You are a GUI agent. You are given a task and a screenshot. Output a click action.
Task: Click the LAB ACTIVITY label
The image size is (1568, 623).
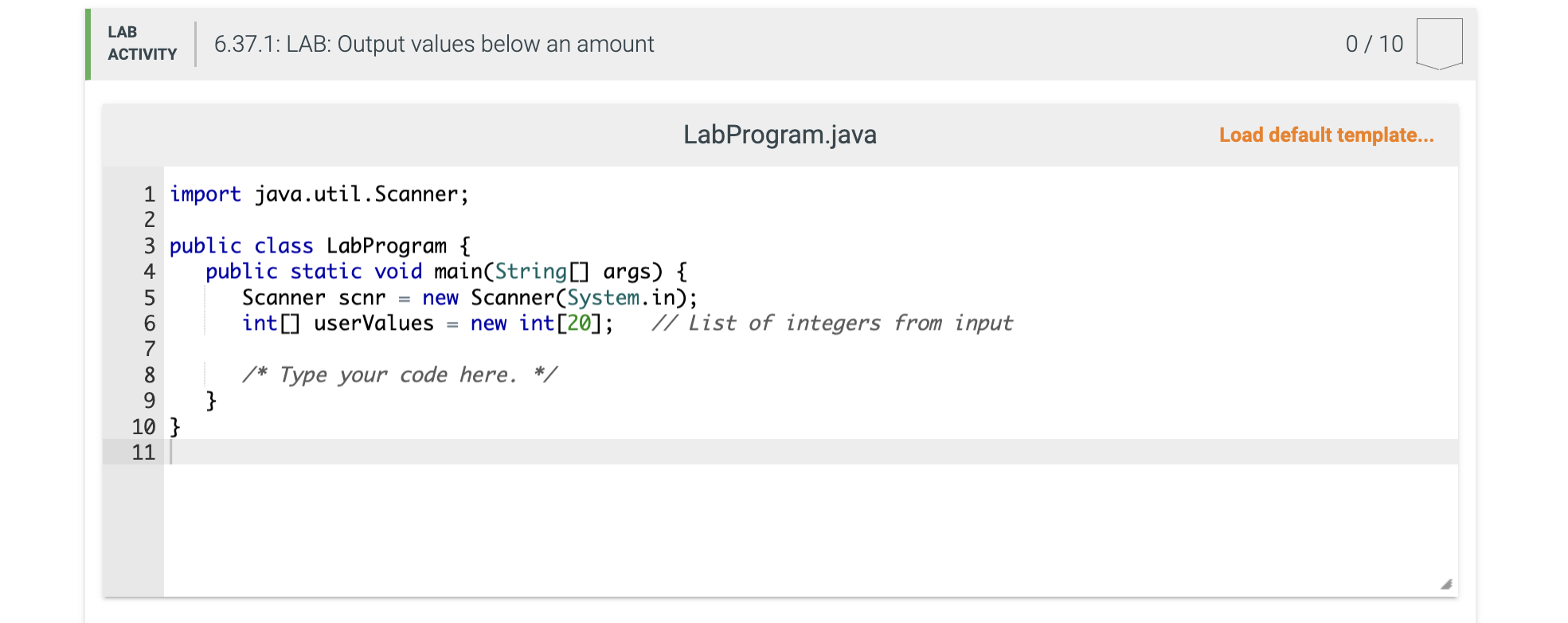pyautogui.click(x=142, y=43)
